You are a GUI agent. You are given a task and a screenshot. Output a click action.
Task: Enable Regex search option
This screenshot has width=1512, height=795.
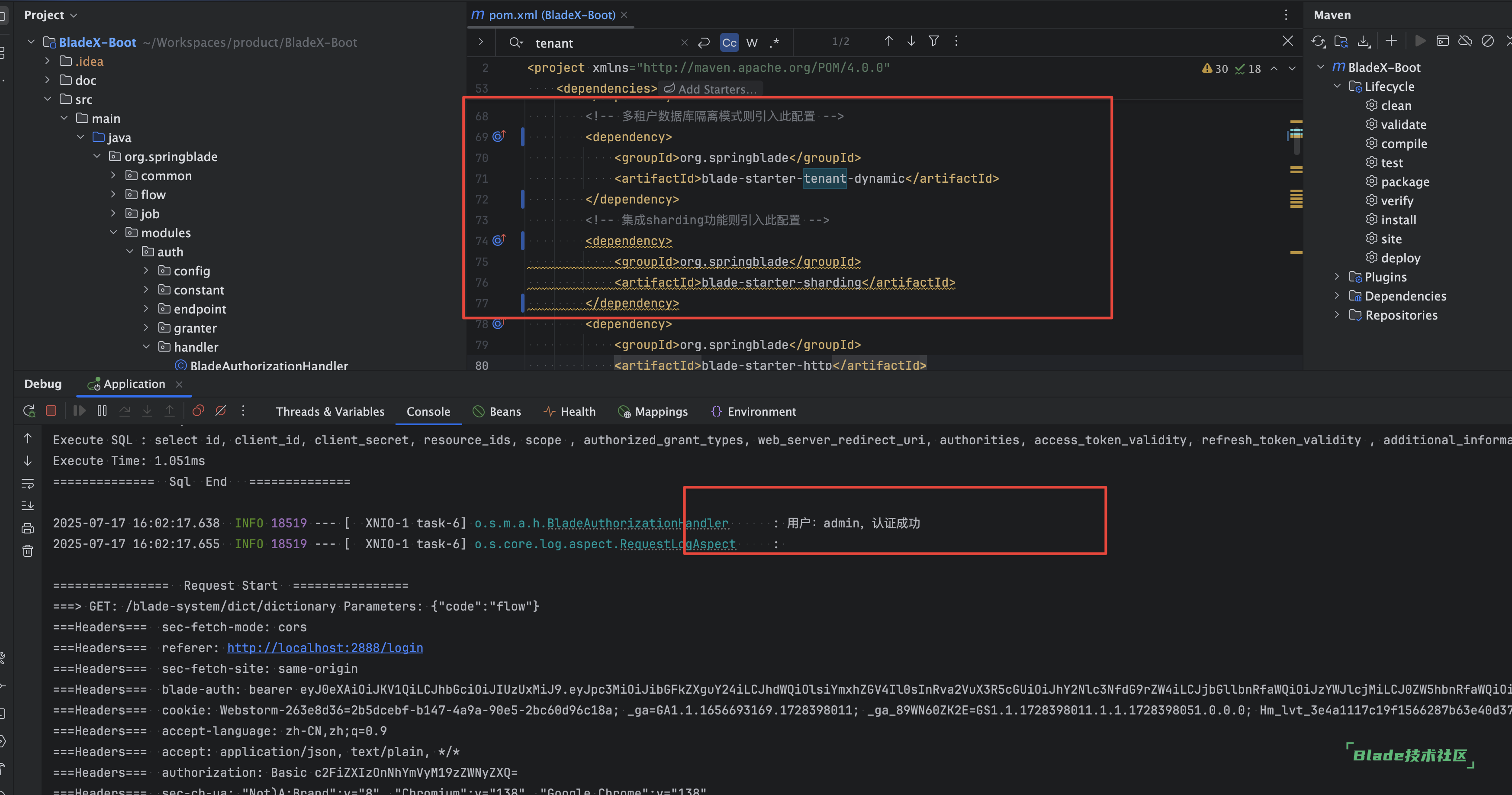click(x=775, y=42)
